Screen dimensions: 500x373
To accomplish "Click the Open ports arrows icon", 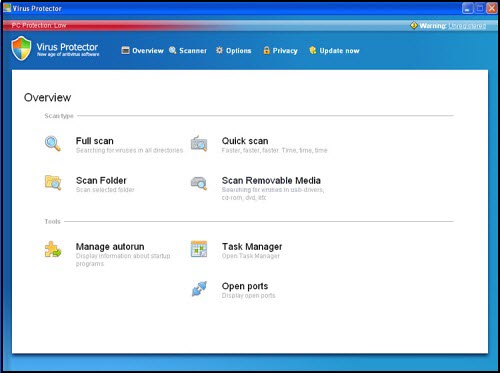I will (199, 289).
